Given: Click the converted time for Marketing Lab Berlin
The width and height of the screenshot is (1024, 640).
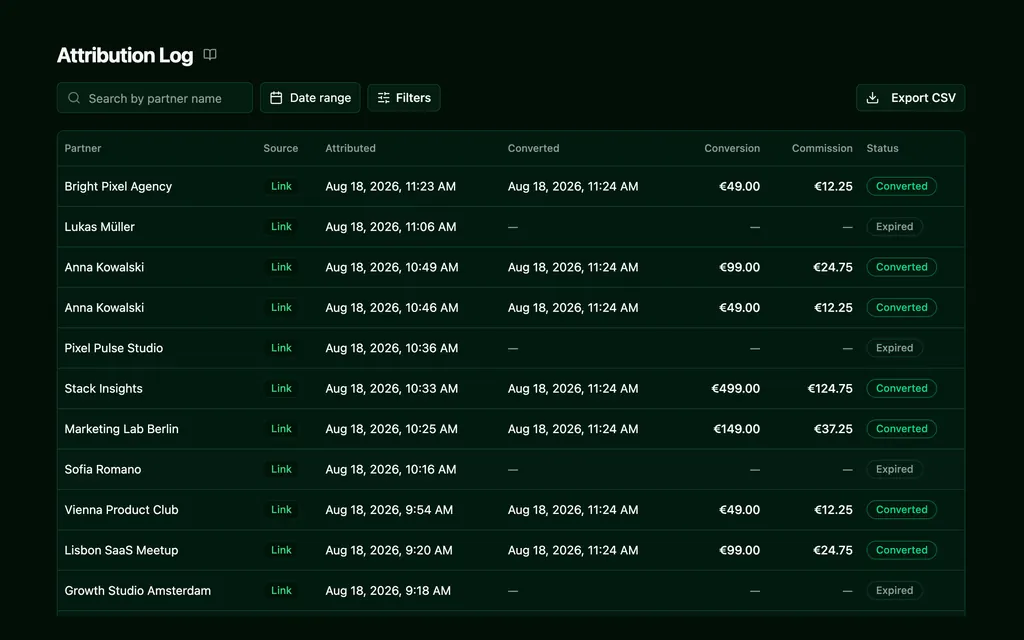Looking at the screenshot, I should 573,429.
